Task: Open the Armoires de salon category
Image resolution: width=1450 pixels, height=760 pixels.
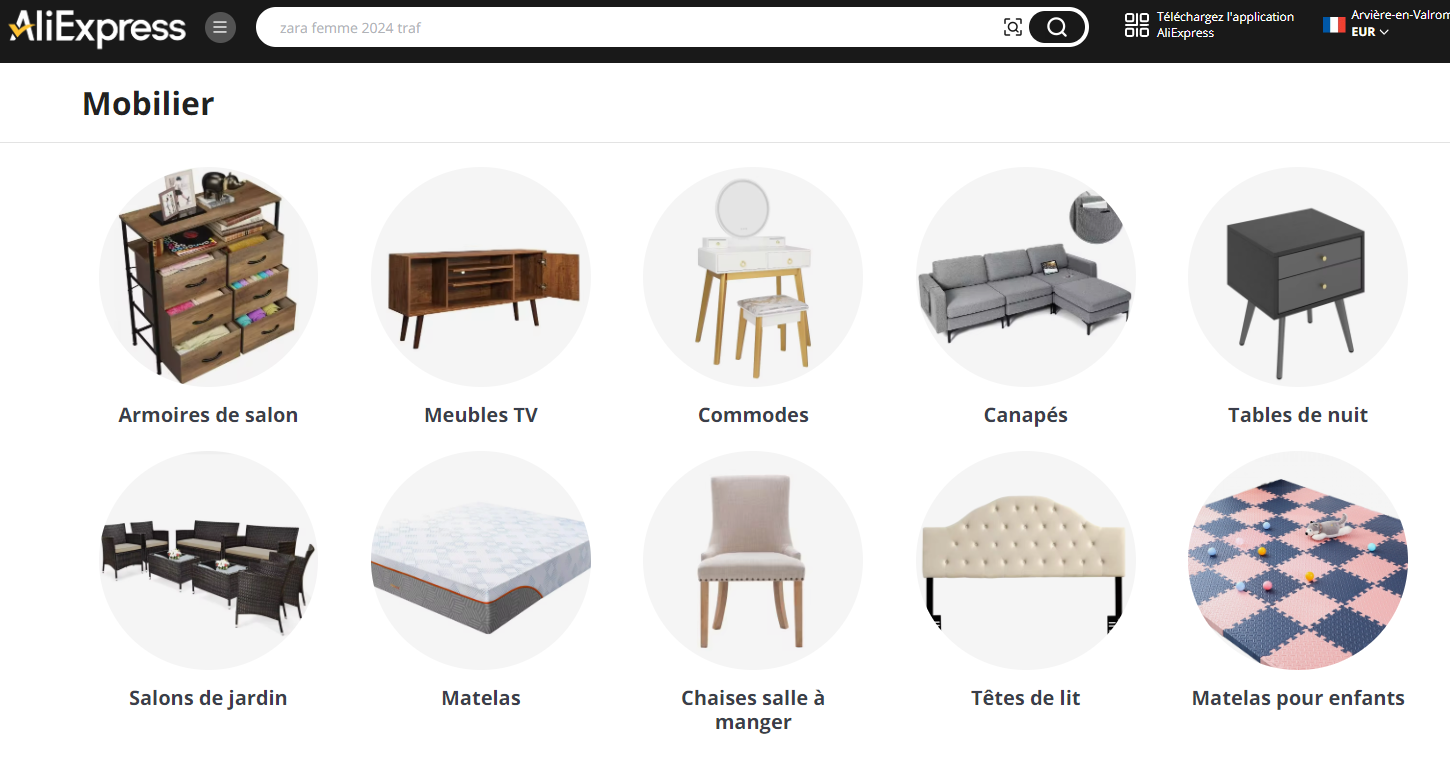Action: [208, 415]
